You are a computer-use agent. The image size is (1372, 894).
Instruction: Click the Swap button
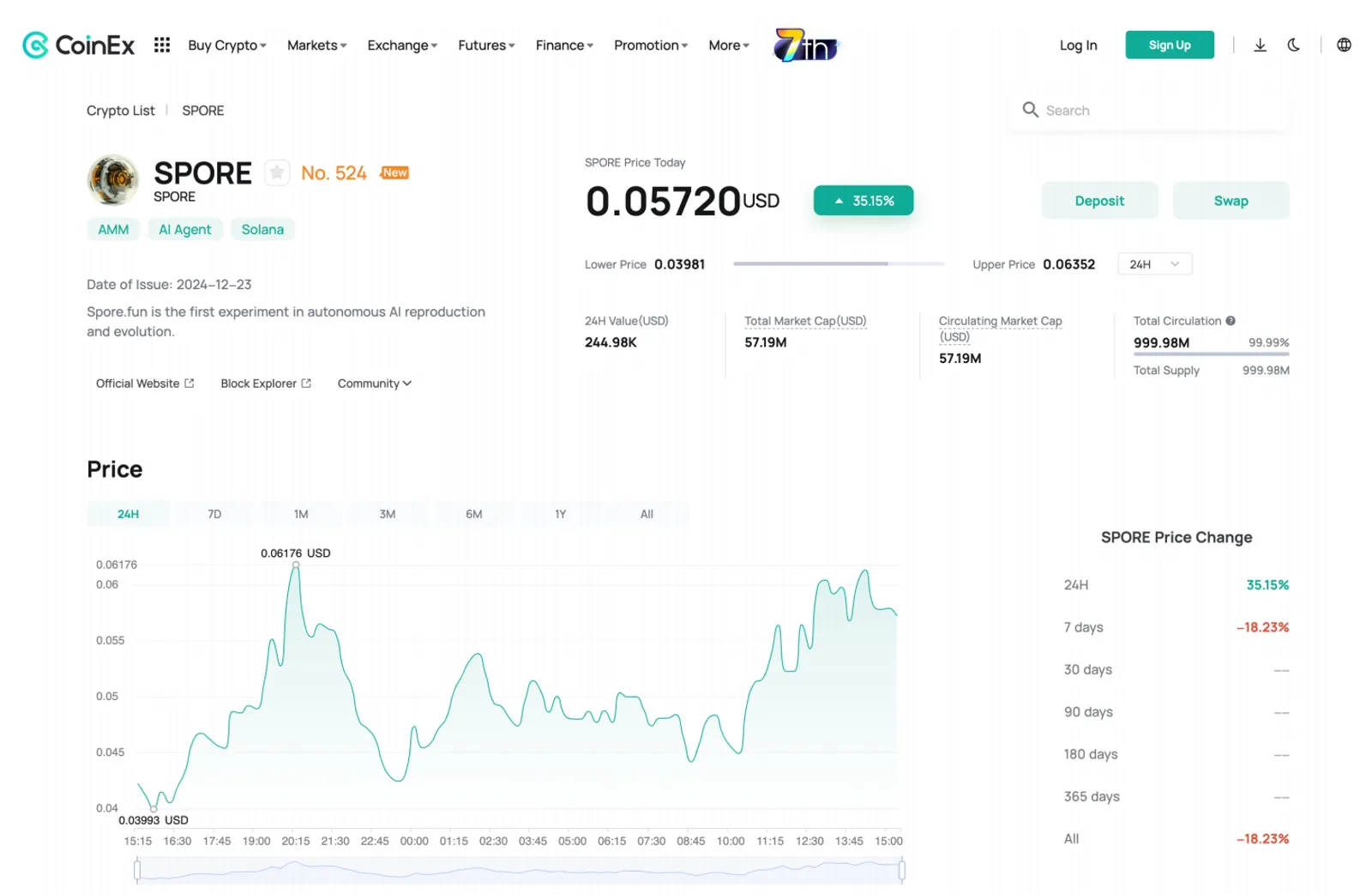[1231, 201]
